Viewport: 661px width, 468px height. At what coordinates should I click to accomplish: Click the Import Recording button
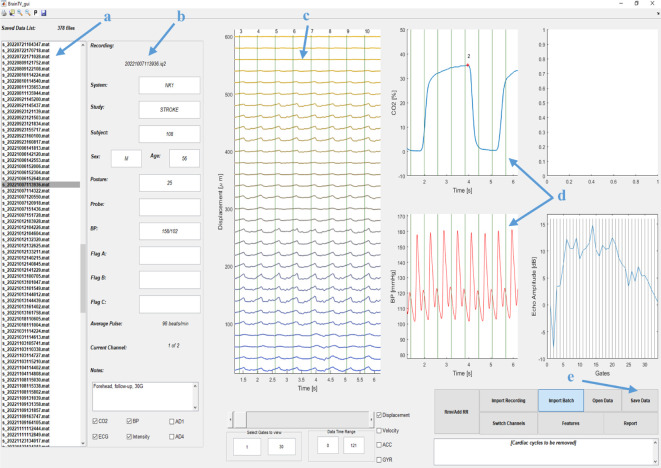tap(508, 401)
